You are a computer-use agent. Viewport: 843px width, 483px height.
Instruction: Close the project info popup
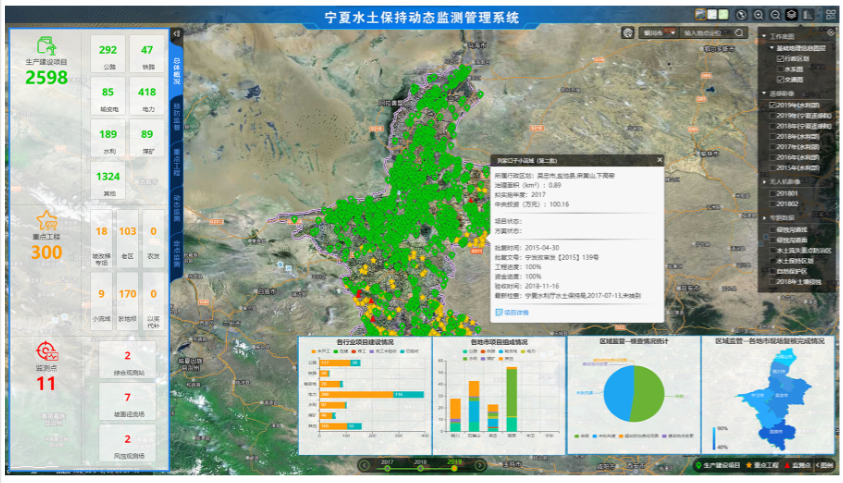tap(659, 159)
